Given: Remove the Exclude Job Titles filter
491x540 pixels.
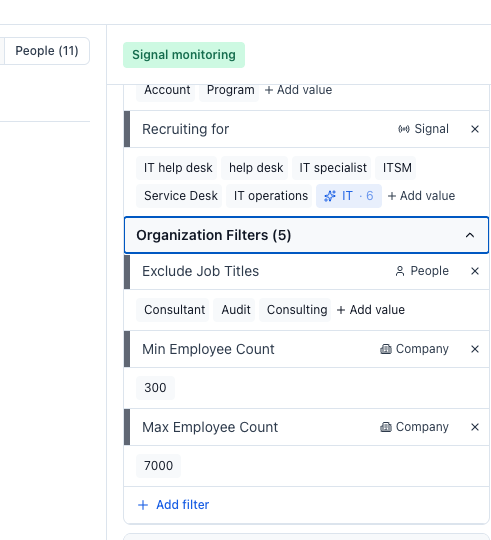Looking at the screenshot, I should tap(475, 271).
